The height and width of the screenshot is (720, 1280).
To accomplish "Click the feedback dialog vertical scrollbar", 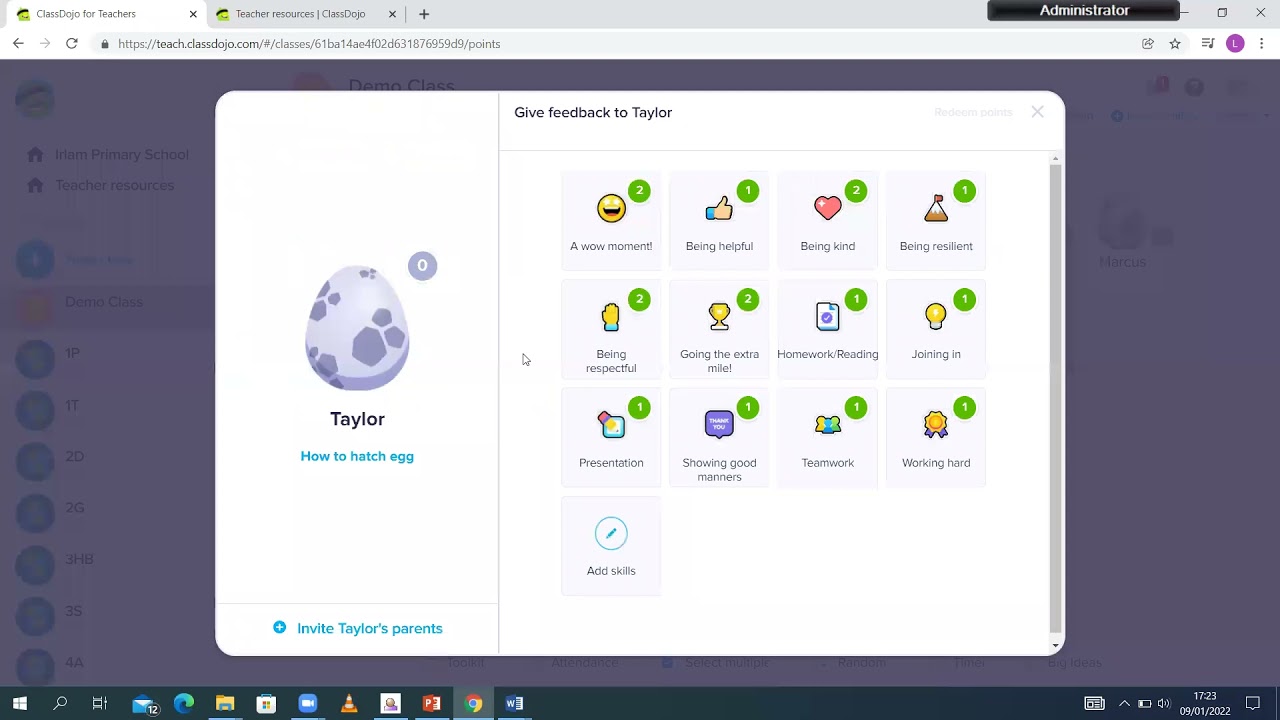I will coord(1055,400).
